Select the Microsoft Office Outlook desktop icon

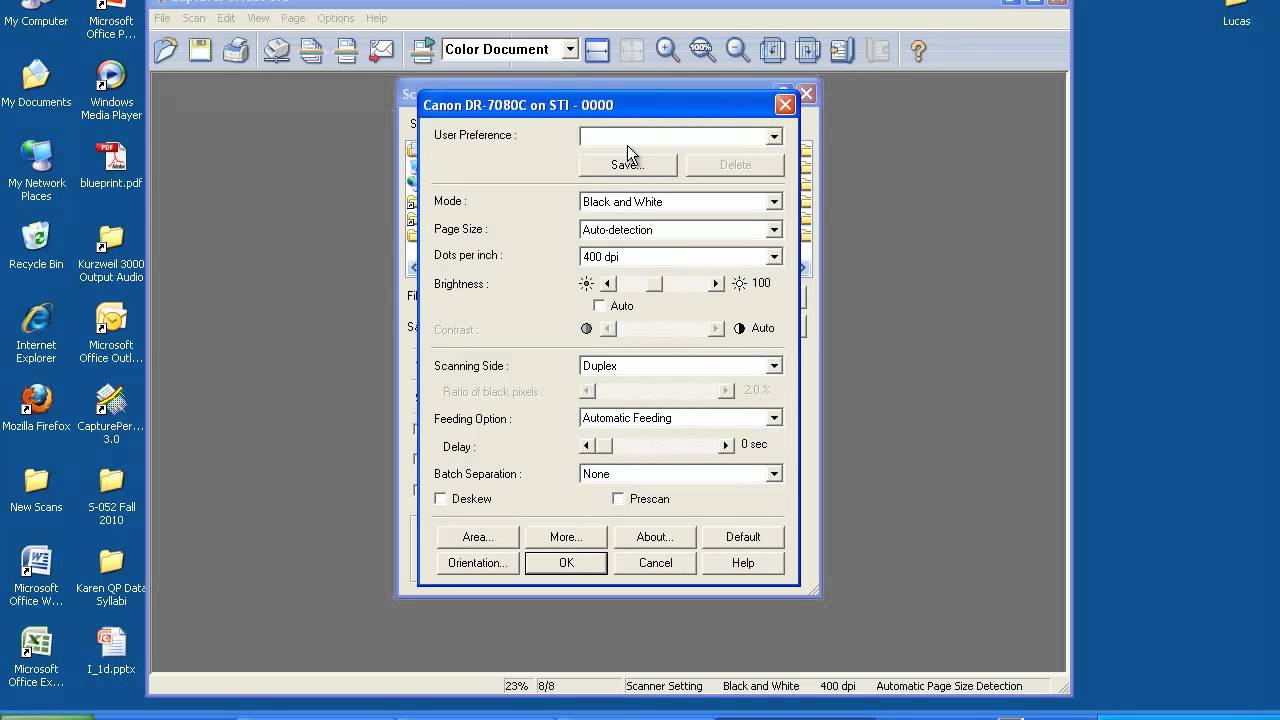111,333
